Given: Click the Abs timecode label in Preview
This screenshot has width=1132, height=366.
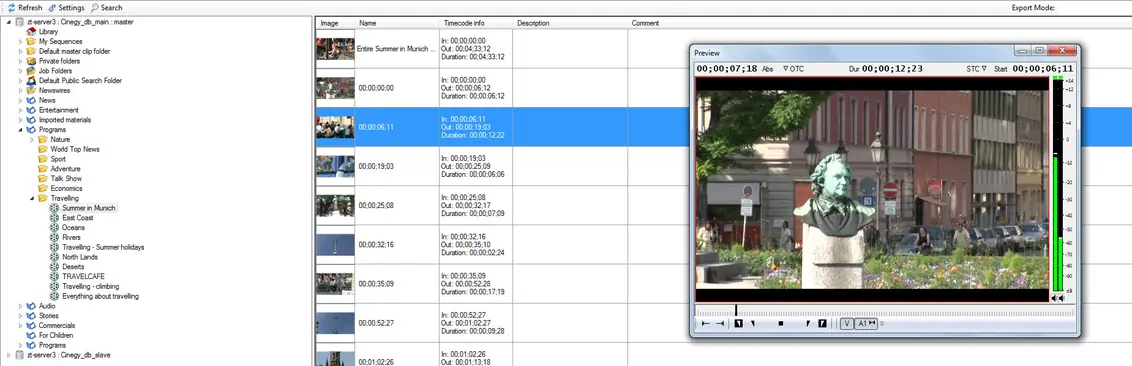Looking at the screenshot, I should (x=767, y=69).
